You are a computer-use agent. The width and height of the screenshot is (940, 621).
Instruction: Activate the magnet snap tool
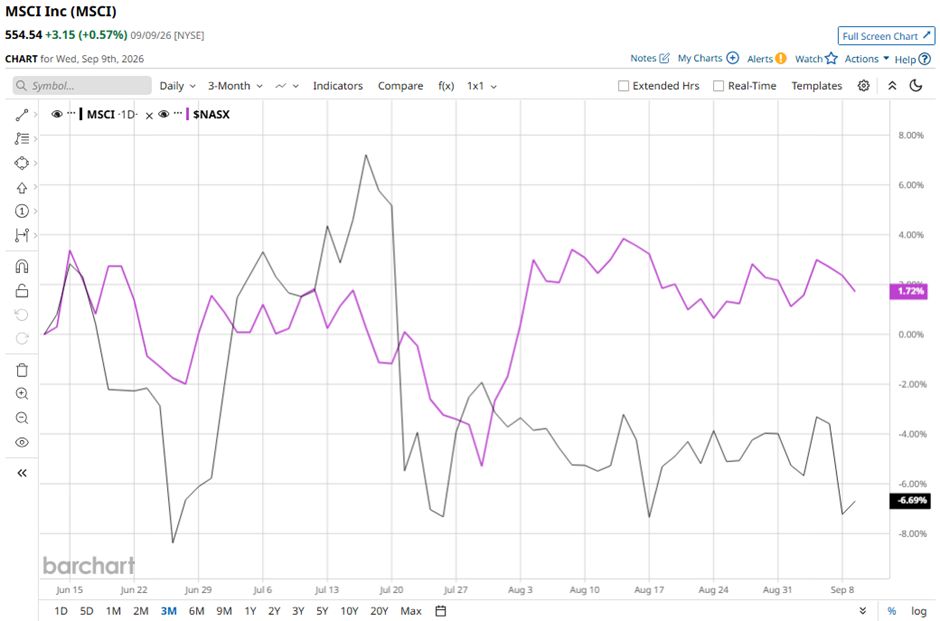tap(22, 266)
